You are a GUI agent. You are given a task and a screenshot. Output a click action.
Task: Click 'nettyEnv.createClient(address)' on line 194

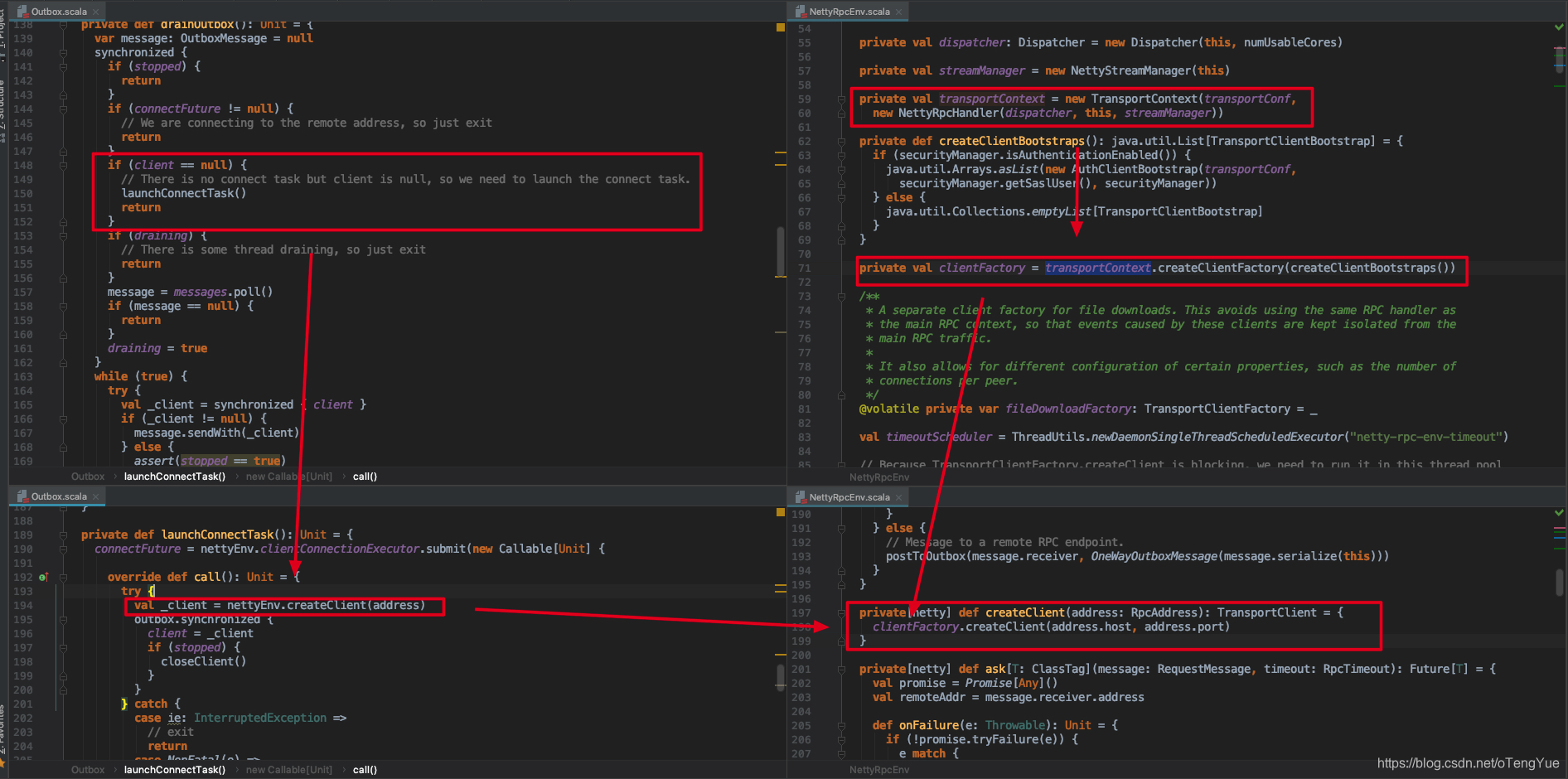(x=326, y=605)
